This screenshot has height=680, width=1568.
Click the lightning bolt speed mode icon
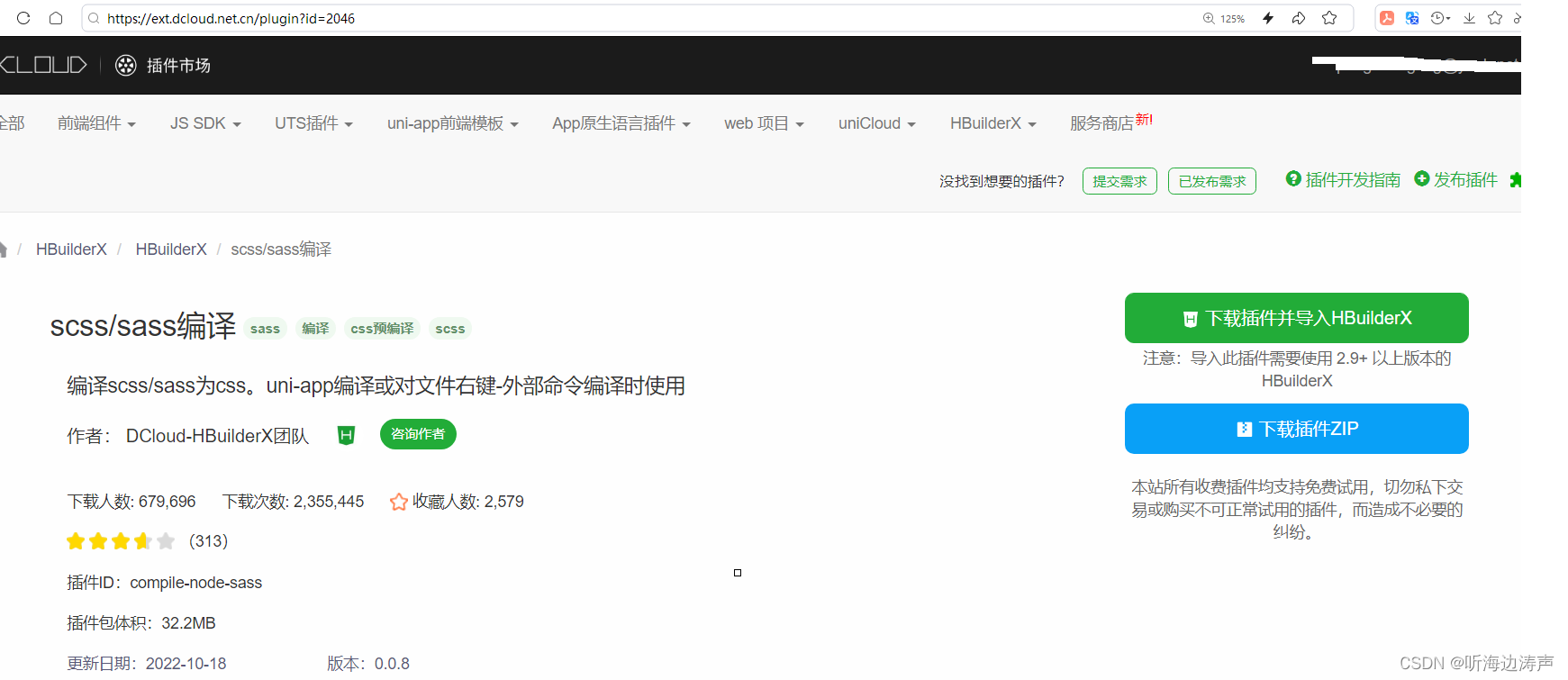pyautogui.click(x=1268, y=18)
